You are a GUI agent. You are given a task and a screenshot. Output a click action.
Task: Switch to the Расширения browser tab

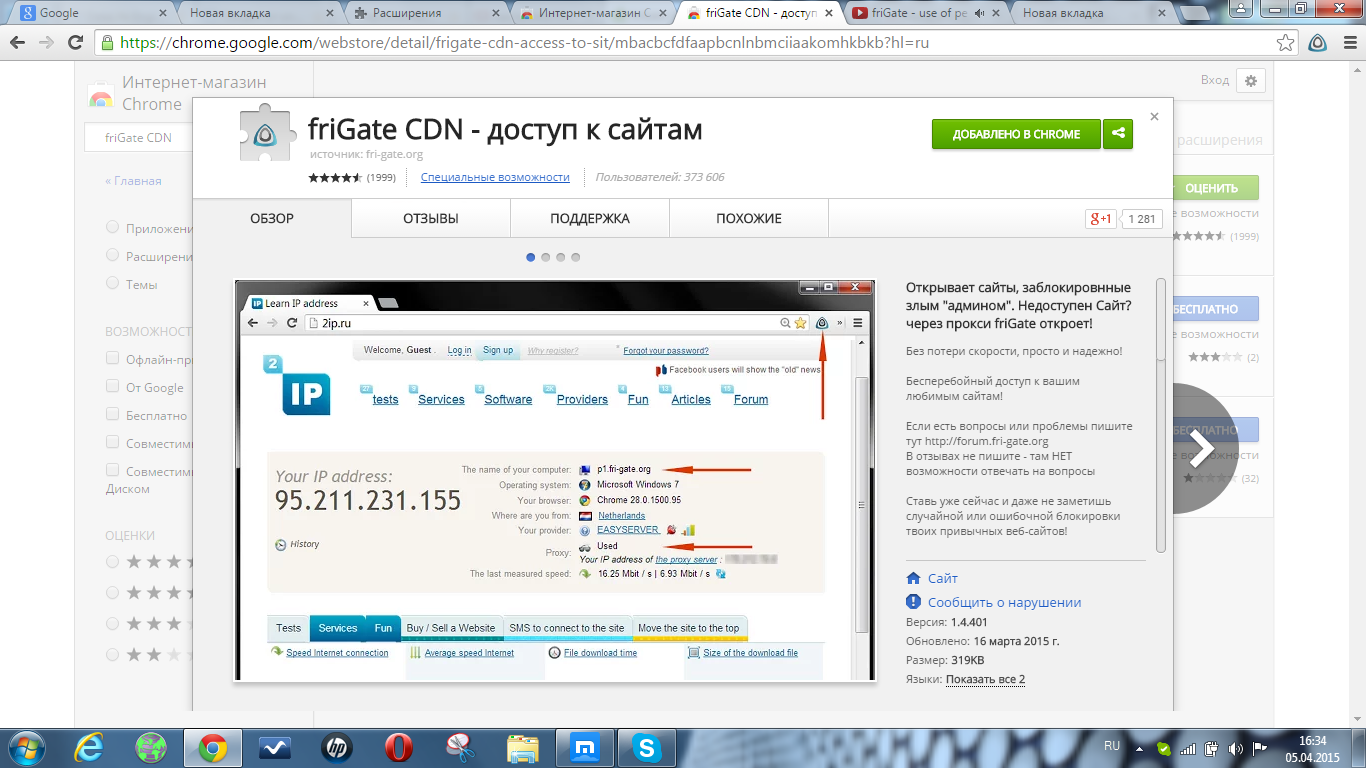click(x=425, y=13)
